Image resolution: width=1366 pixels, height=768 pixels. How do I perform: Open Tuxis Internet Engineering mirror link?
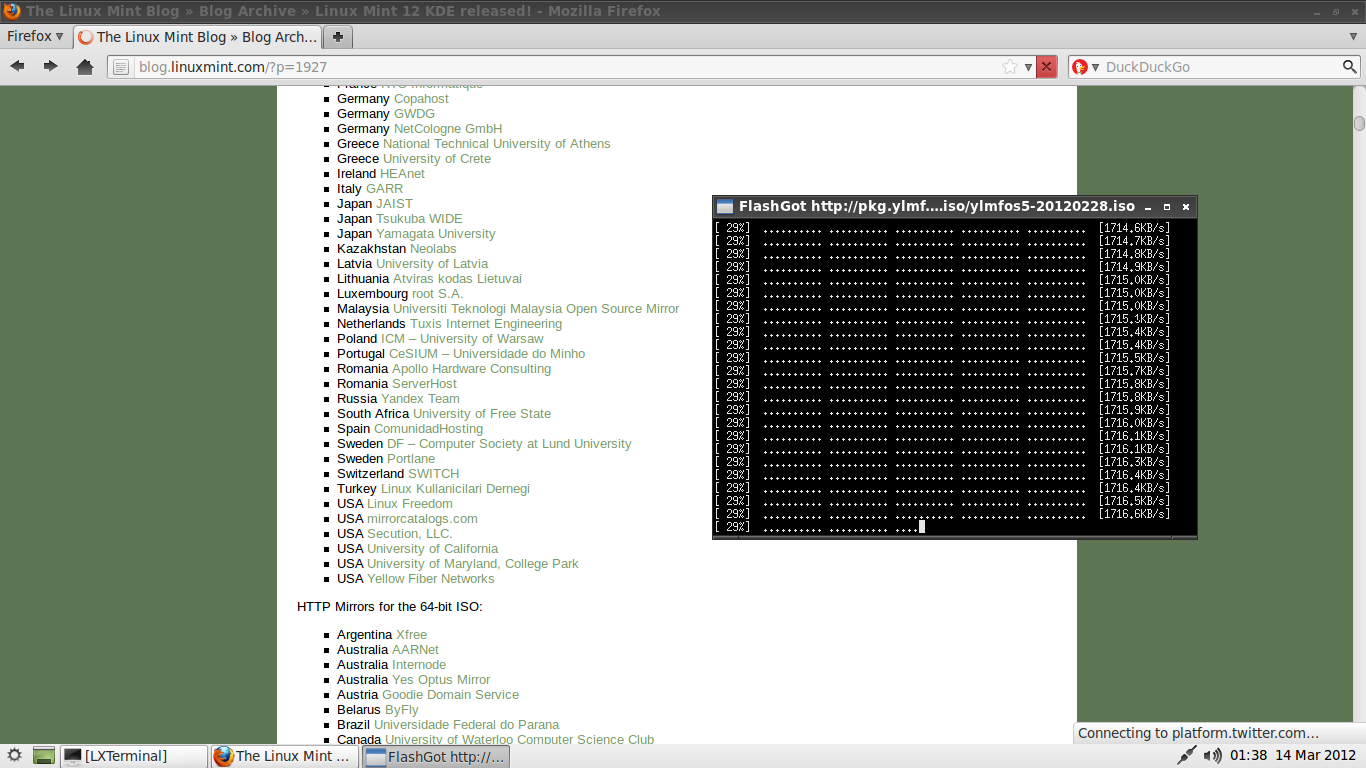[486, 323]
